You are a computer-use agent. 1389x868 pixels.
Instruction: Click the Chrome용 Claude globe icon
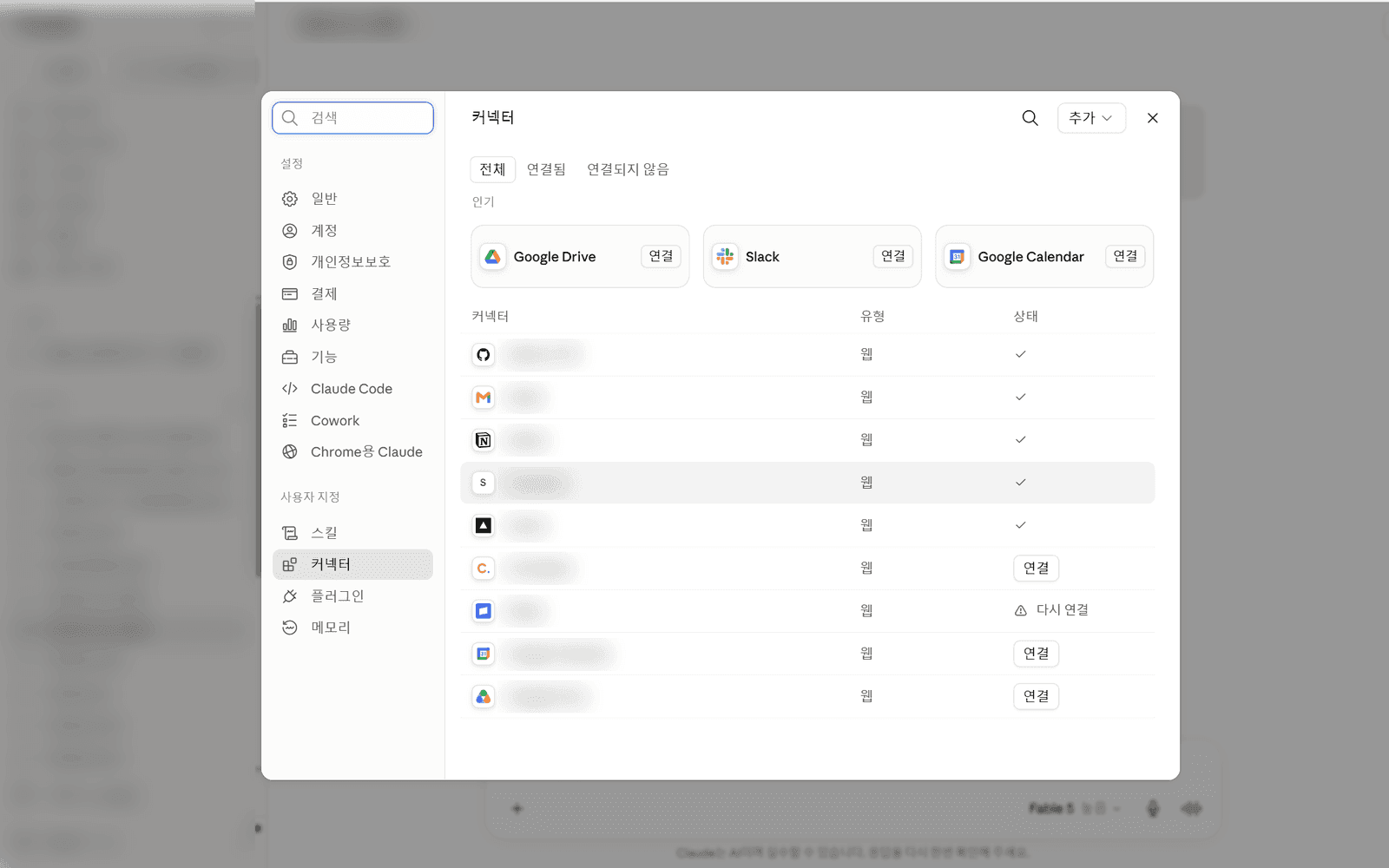[290, 452]
